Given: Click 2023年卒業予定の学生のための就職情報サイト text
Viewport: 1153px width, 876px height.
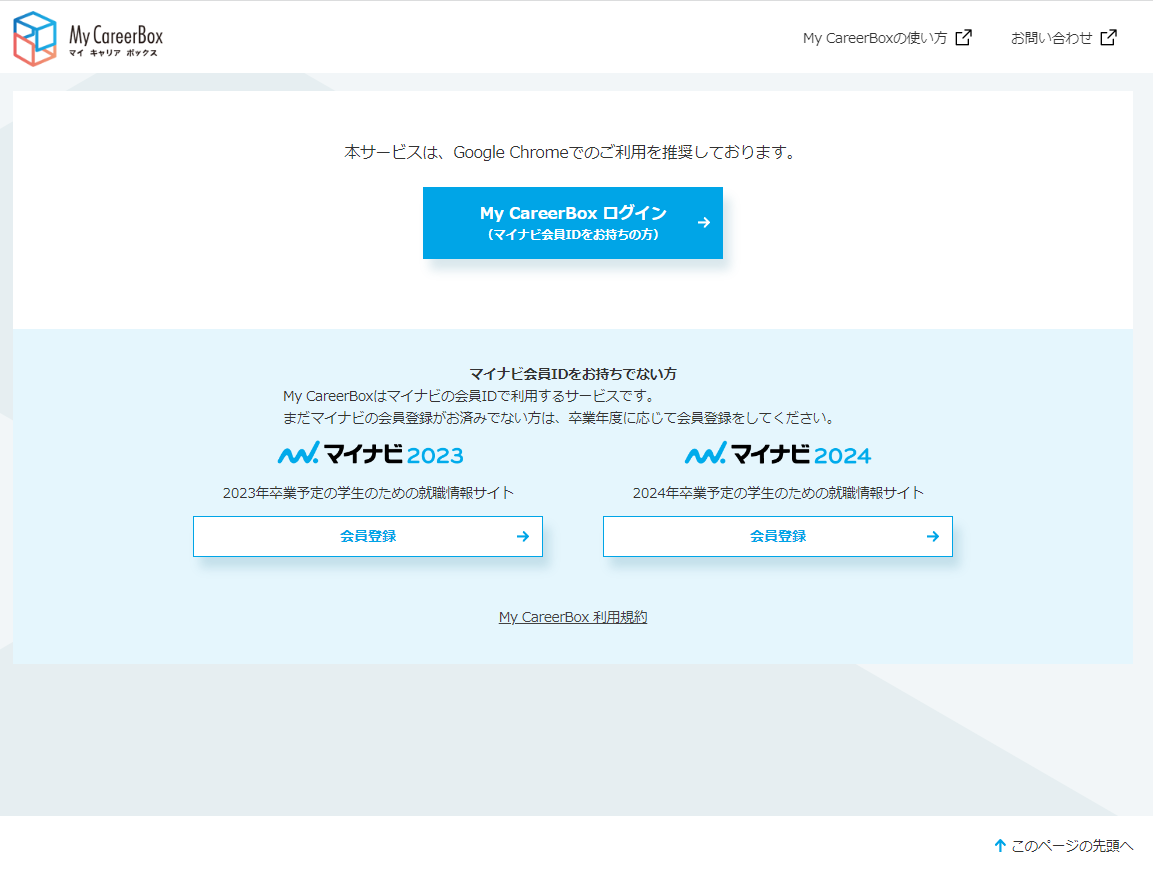Looking at the screenshot, I should click(x=368, y=493).
